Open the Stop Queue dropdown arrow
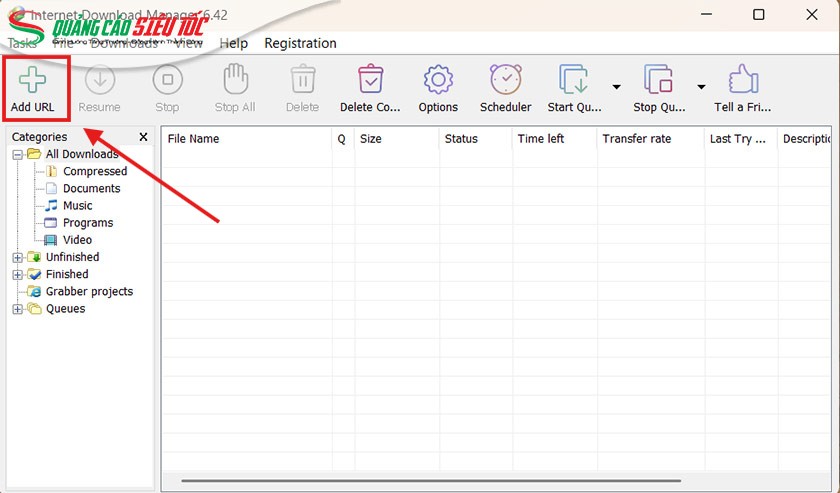The image size is (840, 493). pyautogui.click(x=701, y=87)
